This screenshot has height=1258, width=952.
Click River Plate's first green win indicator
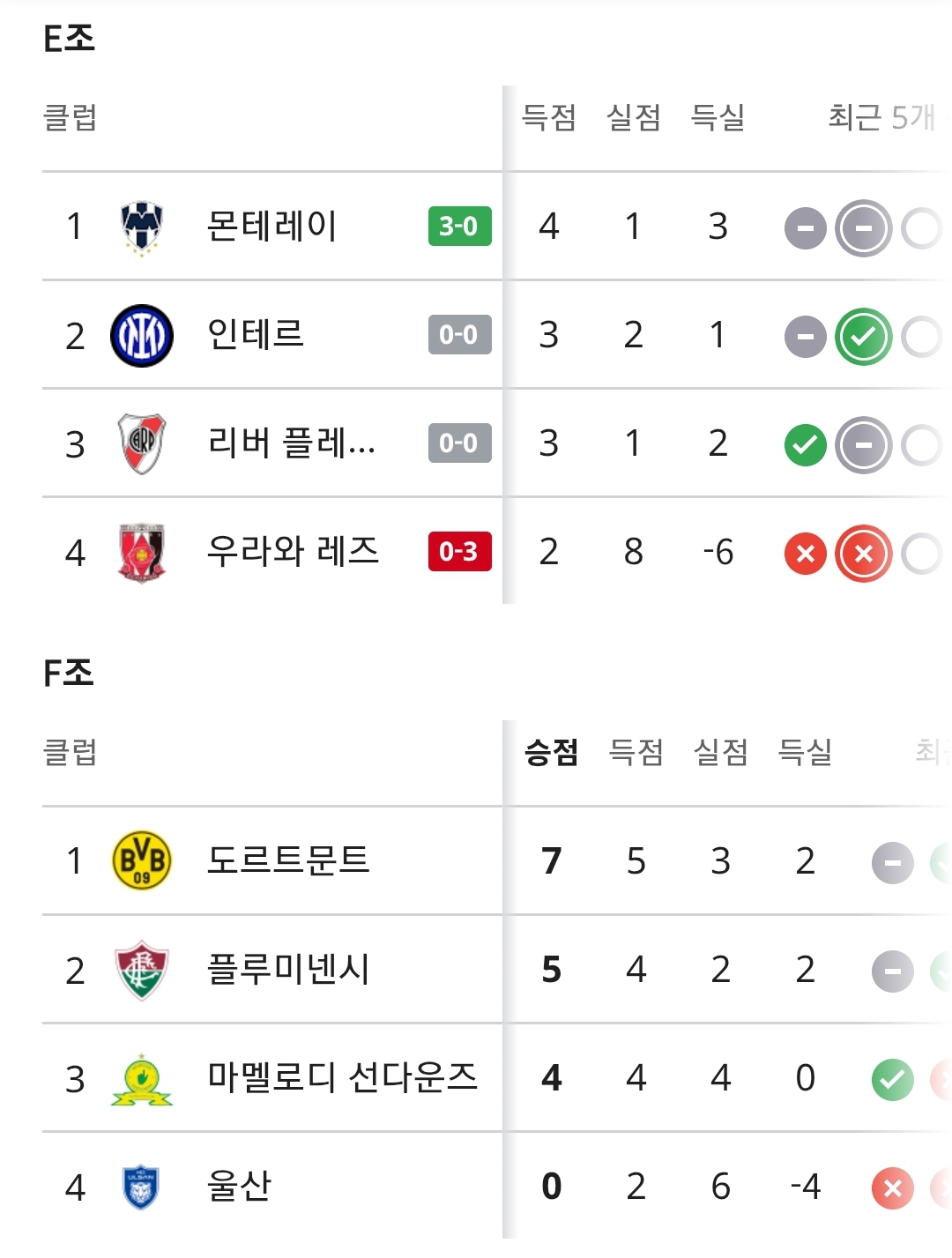(805, 445)
